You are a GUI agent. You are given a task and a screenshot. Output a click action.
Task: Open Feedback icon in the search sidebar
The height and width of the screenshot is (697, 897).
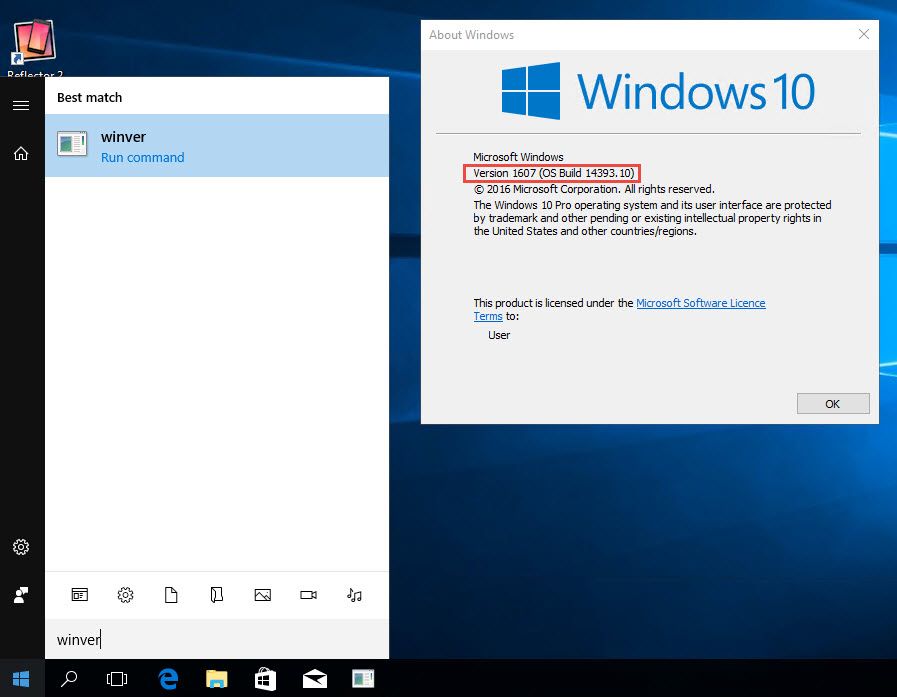(21, 595)
